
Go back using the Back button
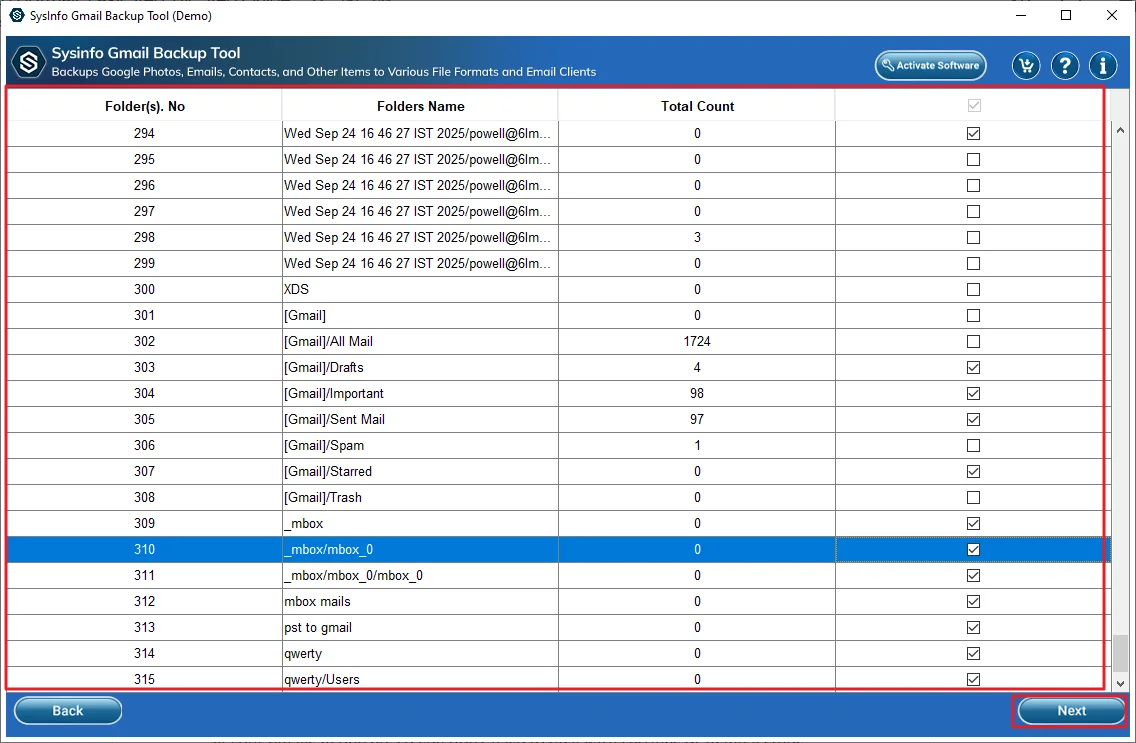(x=68, y=711)
